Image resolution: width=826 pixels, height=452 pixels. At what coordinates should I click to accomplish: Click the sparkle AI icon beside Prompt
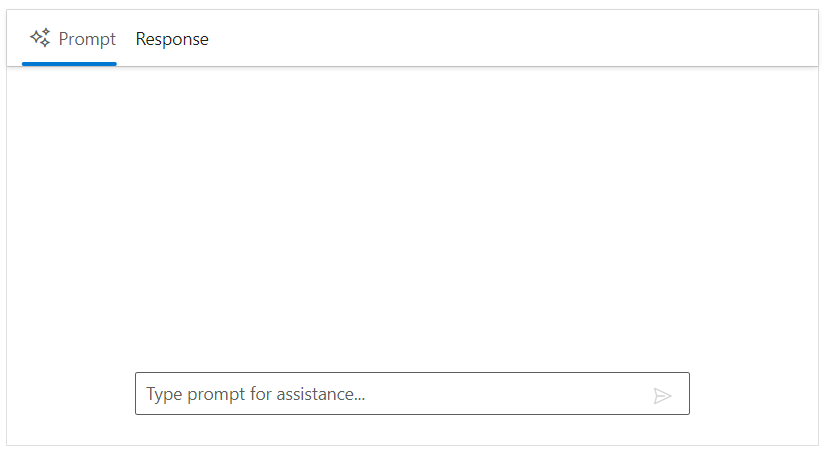coord(40,38)
